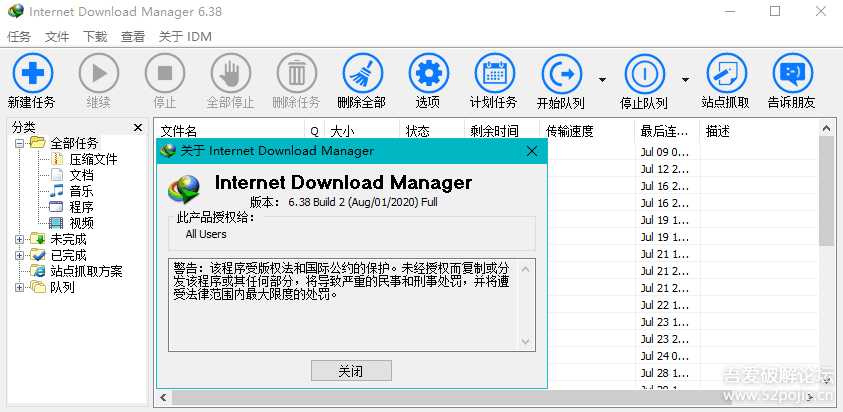Open 停止队列 dropdown arrow
The width and height of the screenshot is (843, 412).
[x=685, y=80]
